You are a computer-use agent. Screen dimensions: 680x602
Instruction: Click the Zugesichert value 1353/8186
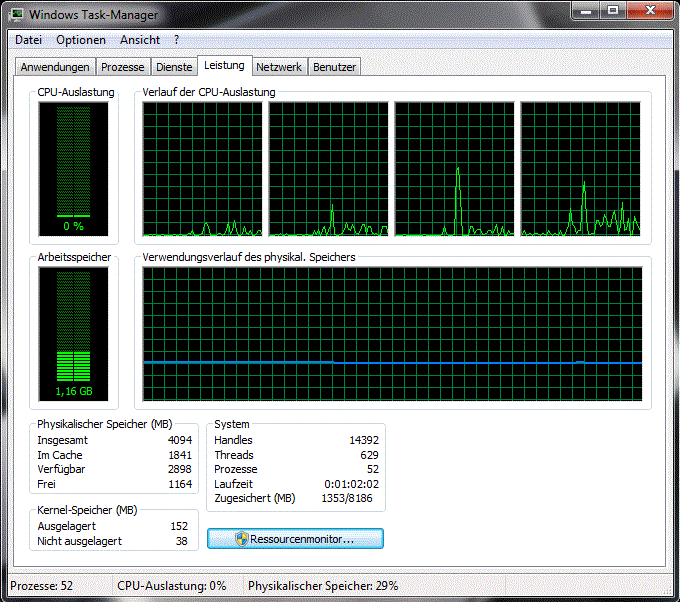(347, 498)
